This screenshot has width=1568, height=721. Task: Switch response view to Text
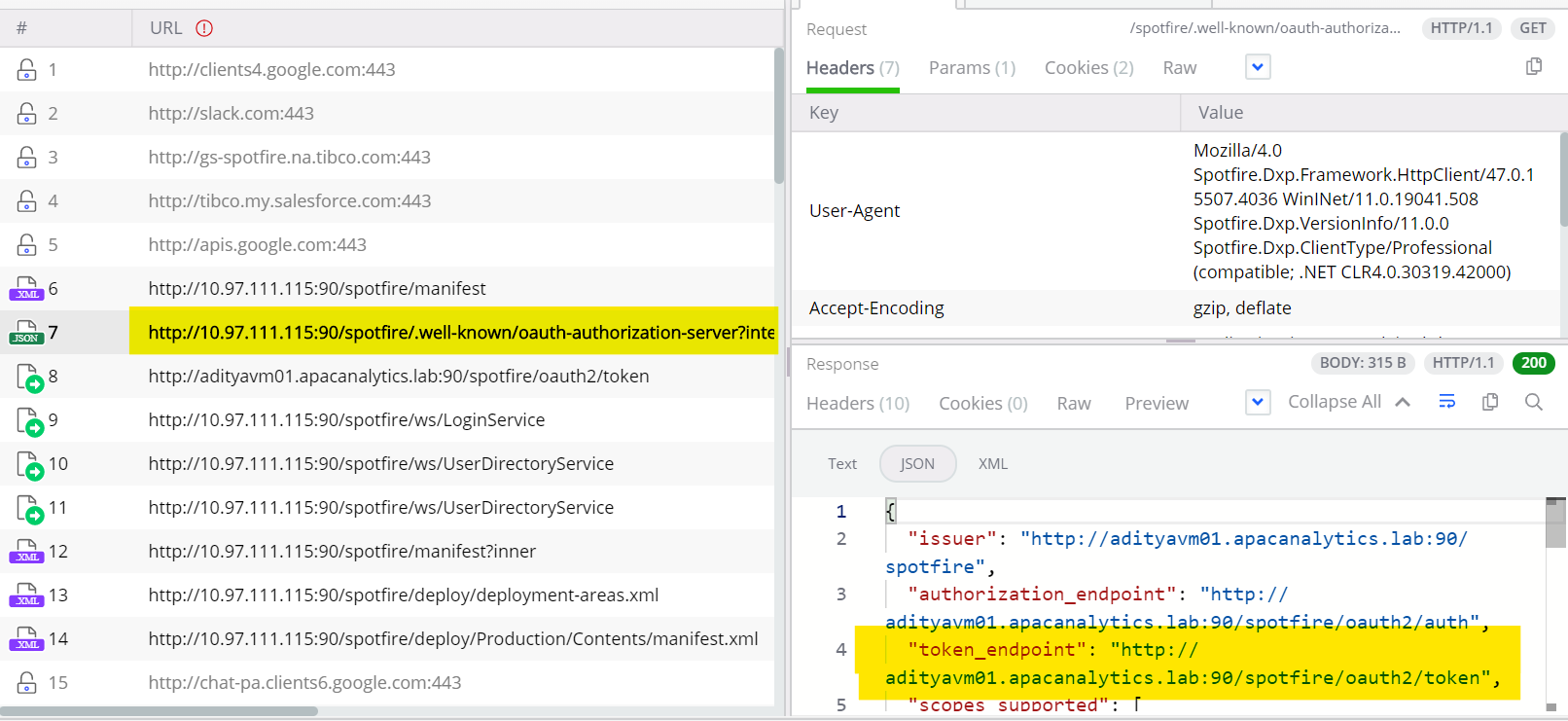click(842, 464)
